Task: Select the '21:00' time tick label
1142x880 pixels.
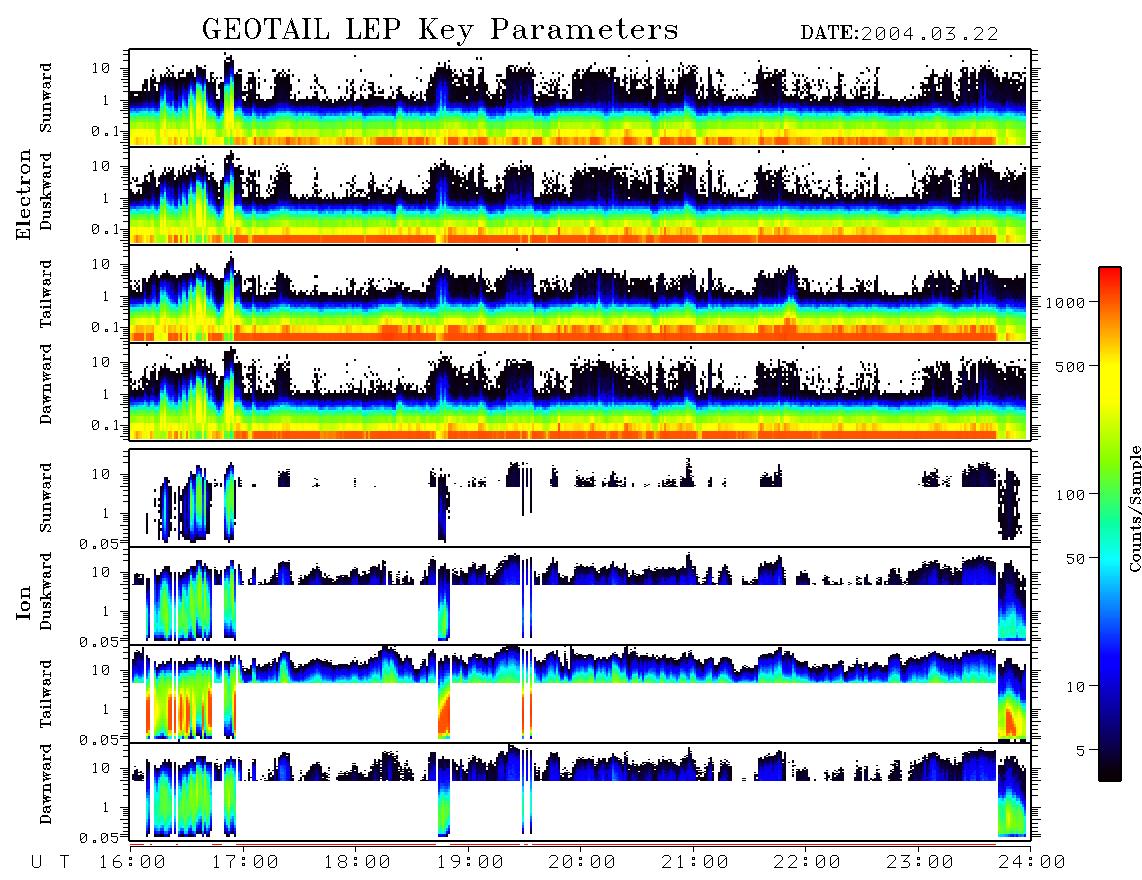Action: [695, 862]
